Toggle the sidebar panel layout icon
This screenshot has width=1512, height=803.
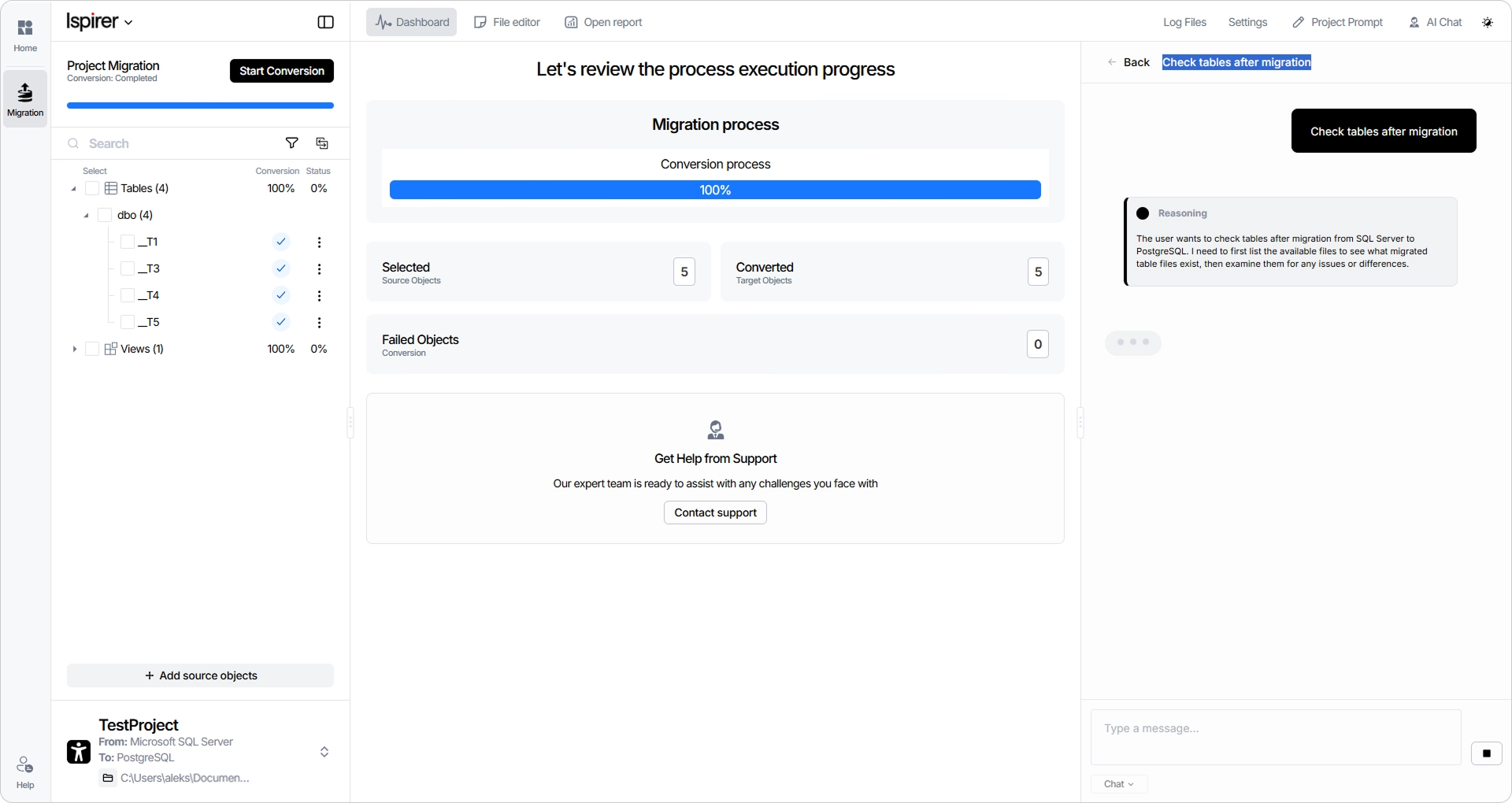325,22
